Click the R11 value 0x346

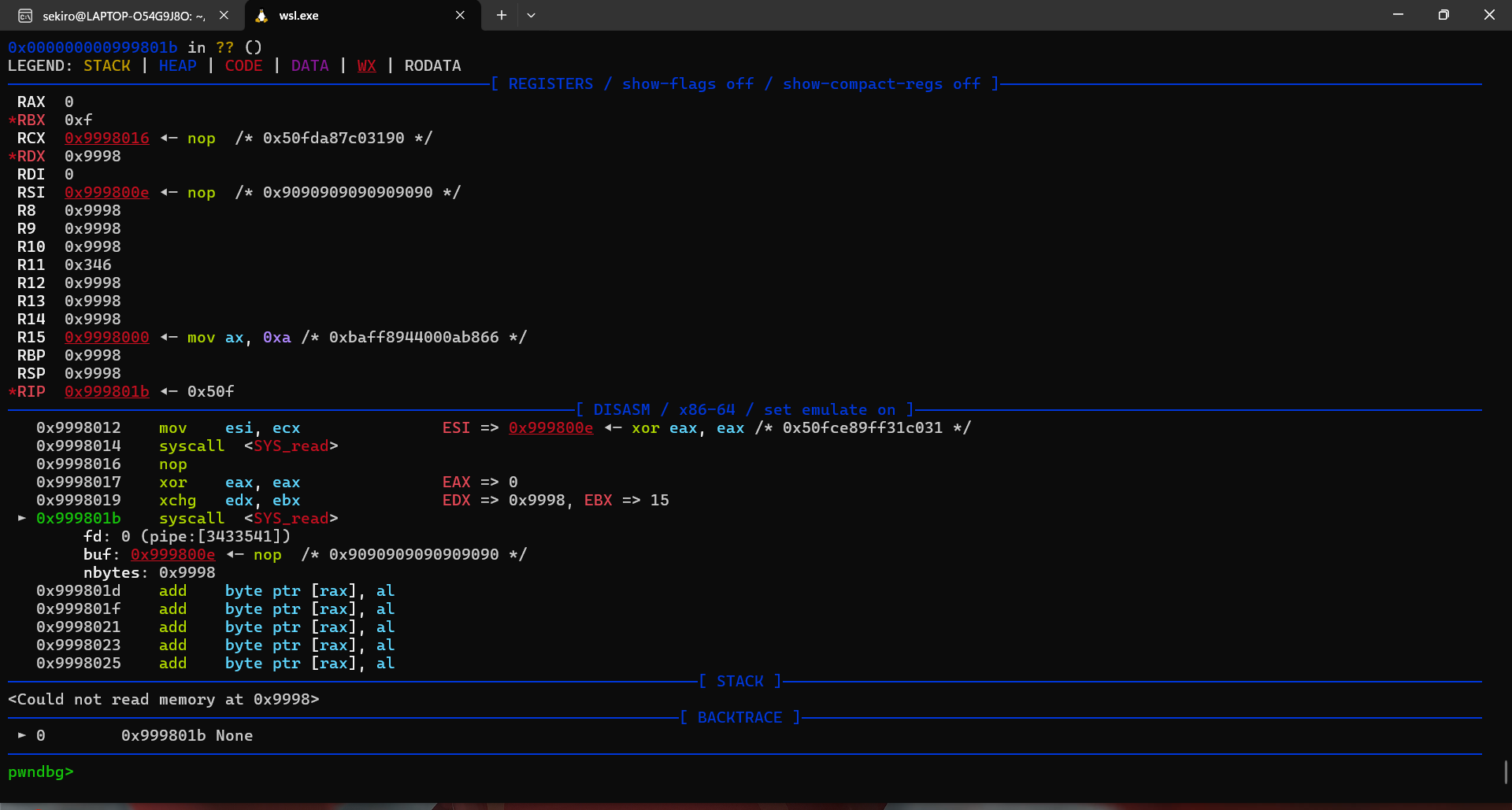coord(88,265)
